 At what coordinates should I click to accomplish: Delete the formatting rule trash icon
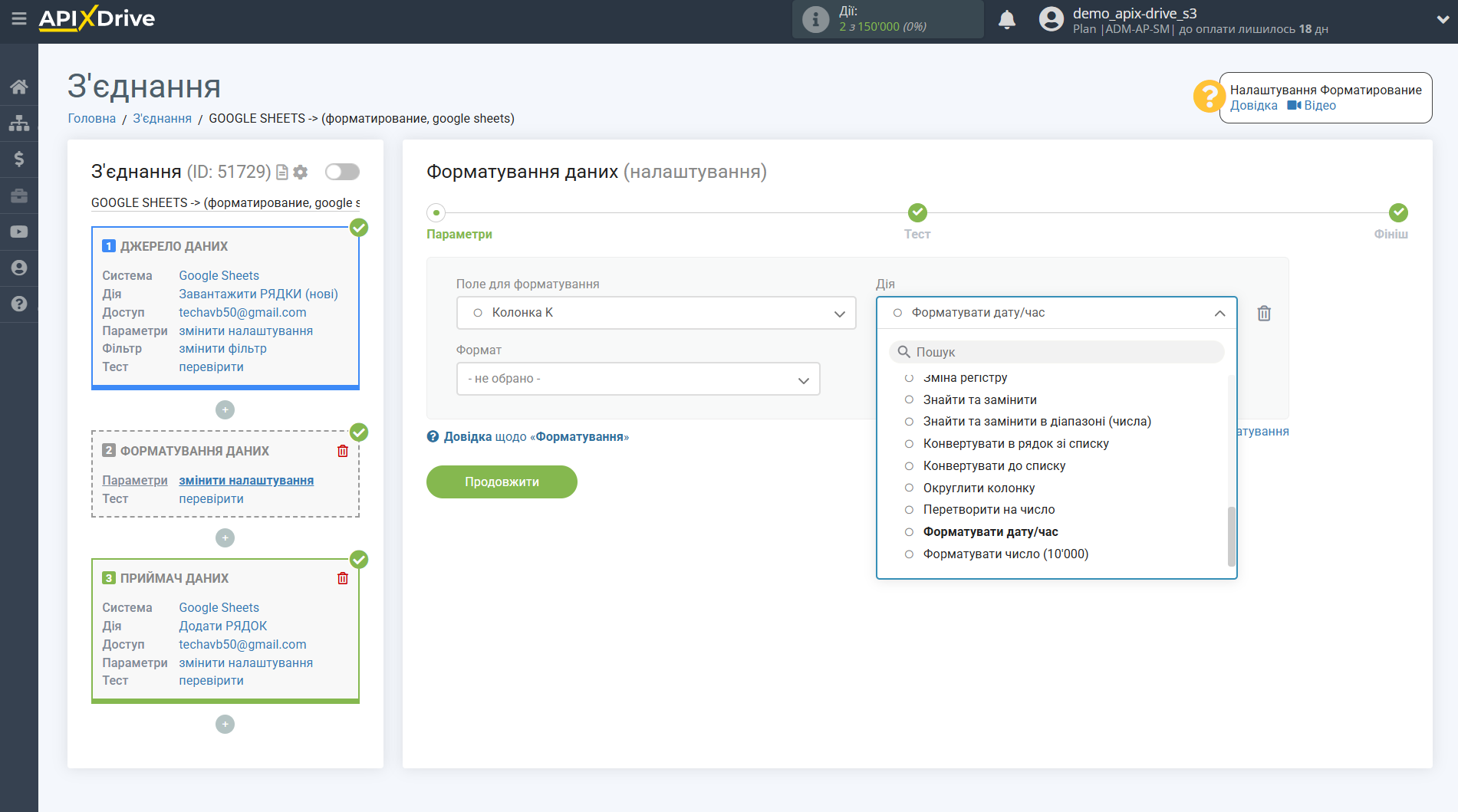coord(1264,313)
